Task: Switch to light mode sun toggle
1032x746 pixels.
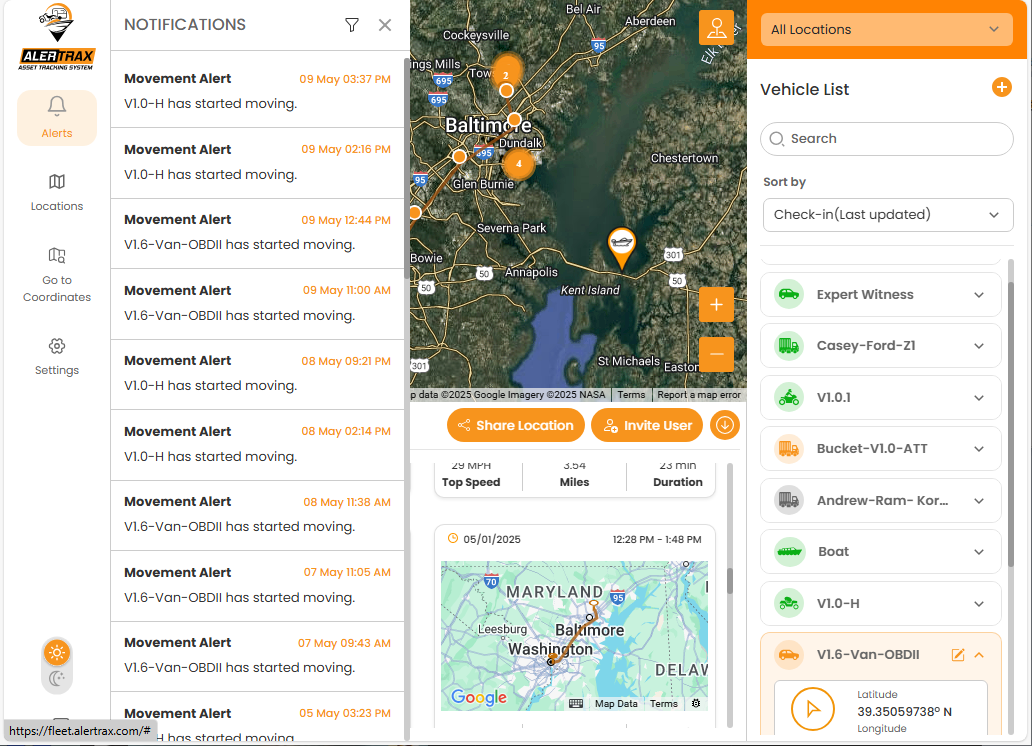Action: coord(57,653)
